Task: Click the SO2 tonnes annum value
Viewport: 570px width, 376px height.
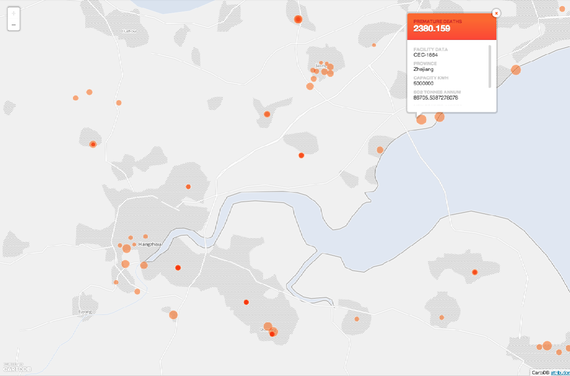Action: point(435,97)
